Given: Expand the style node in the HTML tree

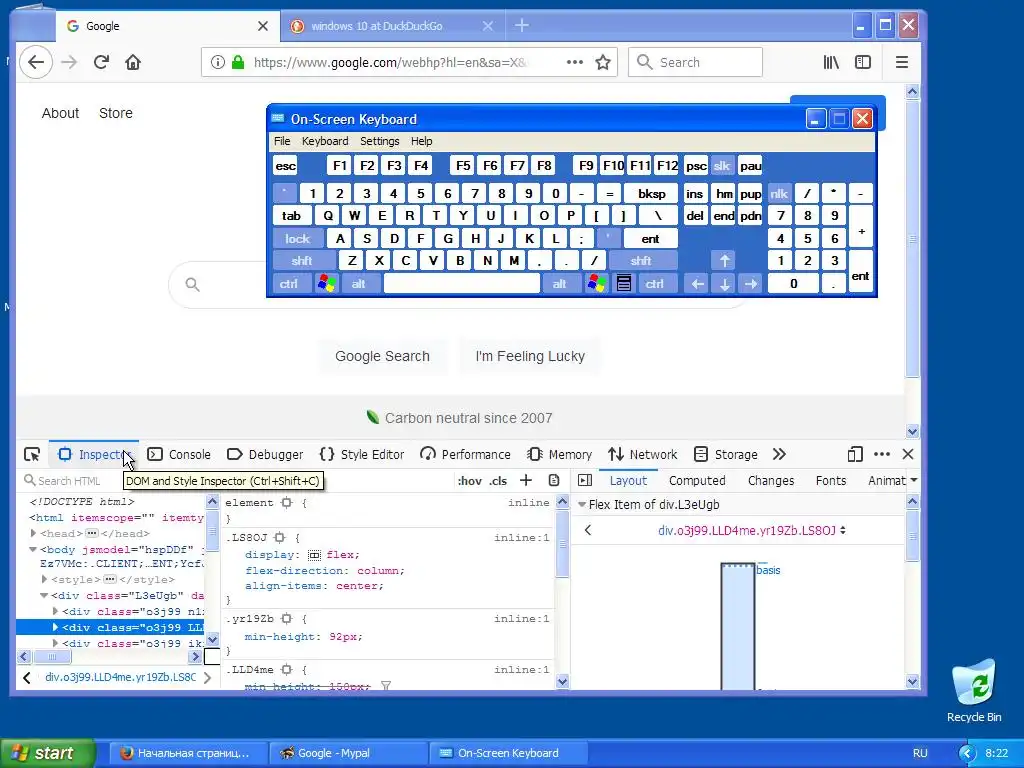Looking at the screenshot, I should [44, 579].
